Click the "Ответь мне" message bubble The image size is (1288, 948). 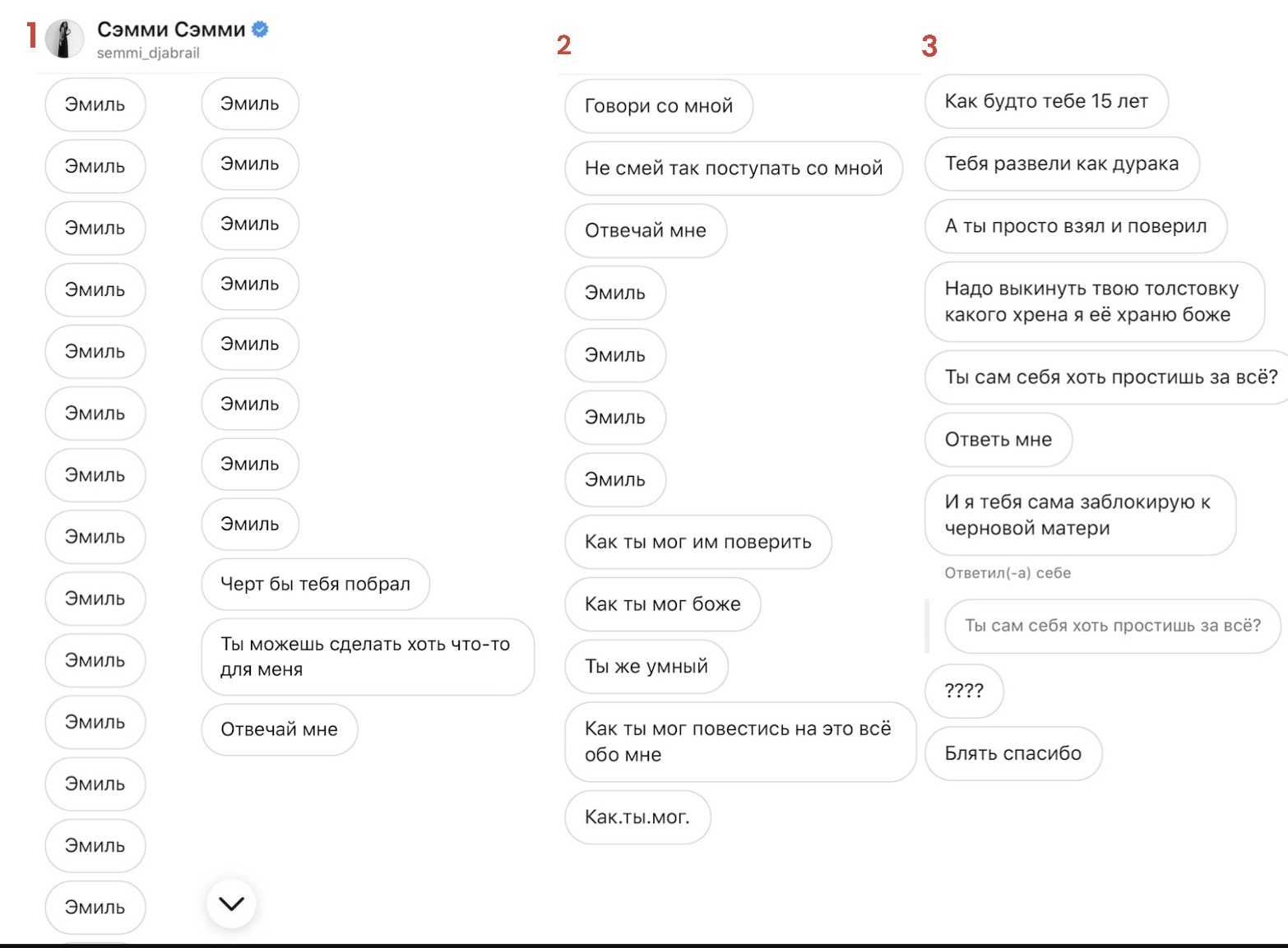tap(998, 440)
